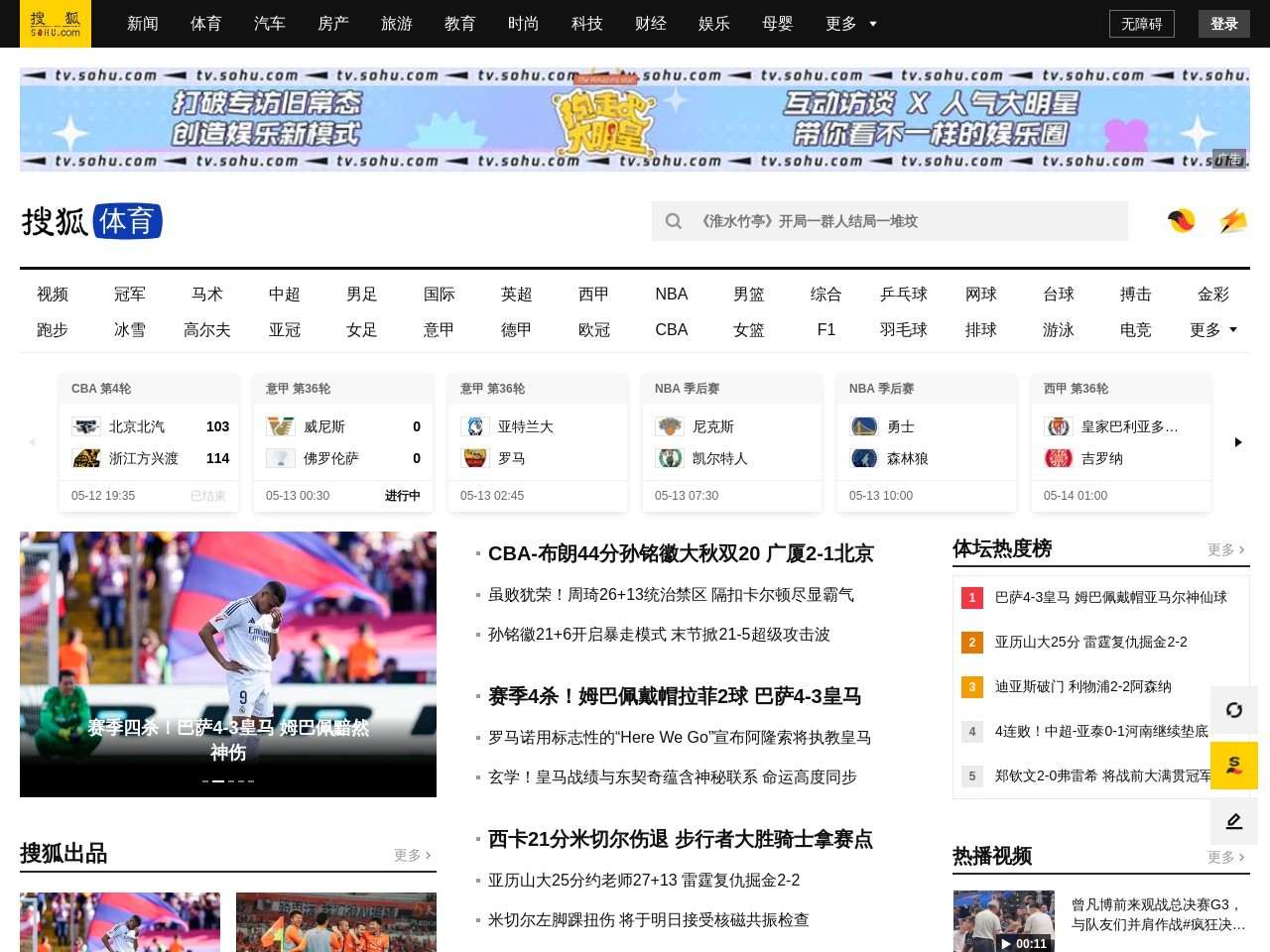Screen dimensions: 1270x952
Task: Select 电竞 category tab
Action: (x=1136, y=330)
